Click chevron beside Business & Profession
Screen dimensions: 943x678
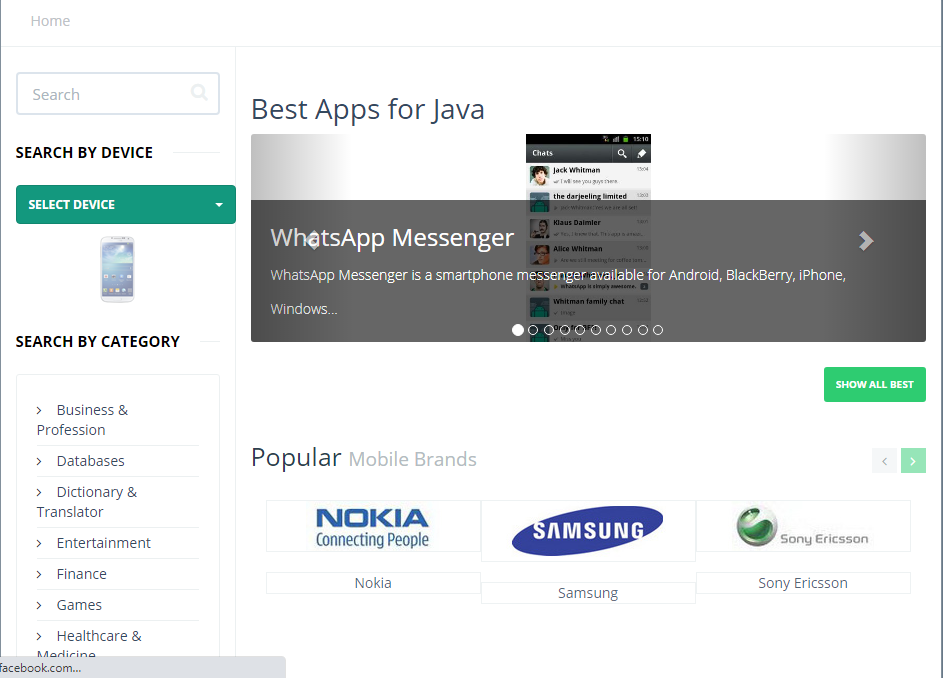click(x=39, y=410)
